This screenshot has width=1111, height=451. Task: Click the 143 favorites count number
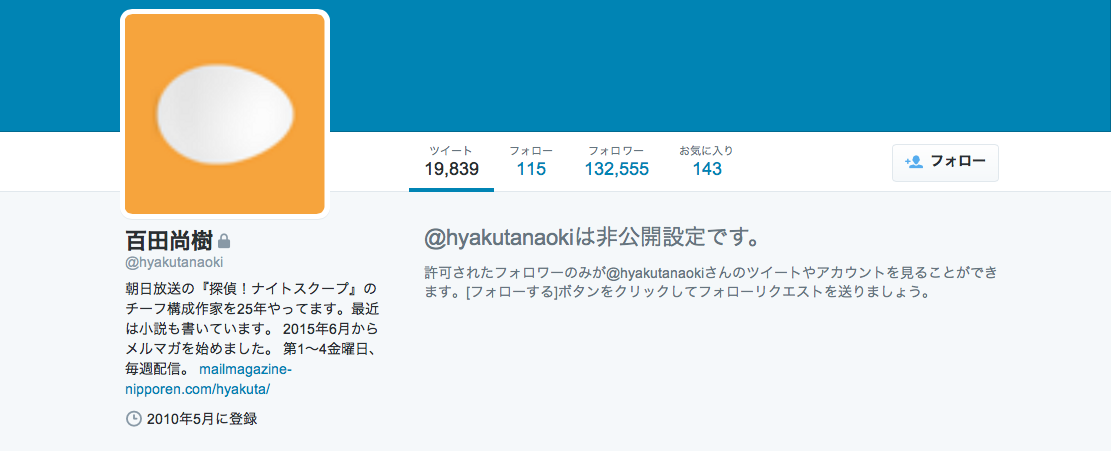click(707, 169)
